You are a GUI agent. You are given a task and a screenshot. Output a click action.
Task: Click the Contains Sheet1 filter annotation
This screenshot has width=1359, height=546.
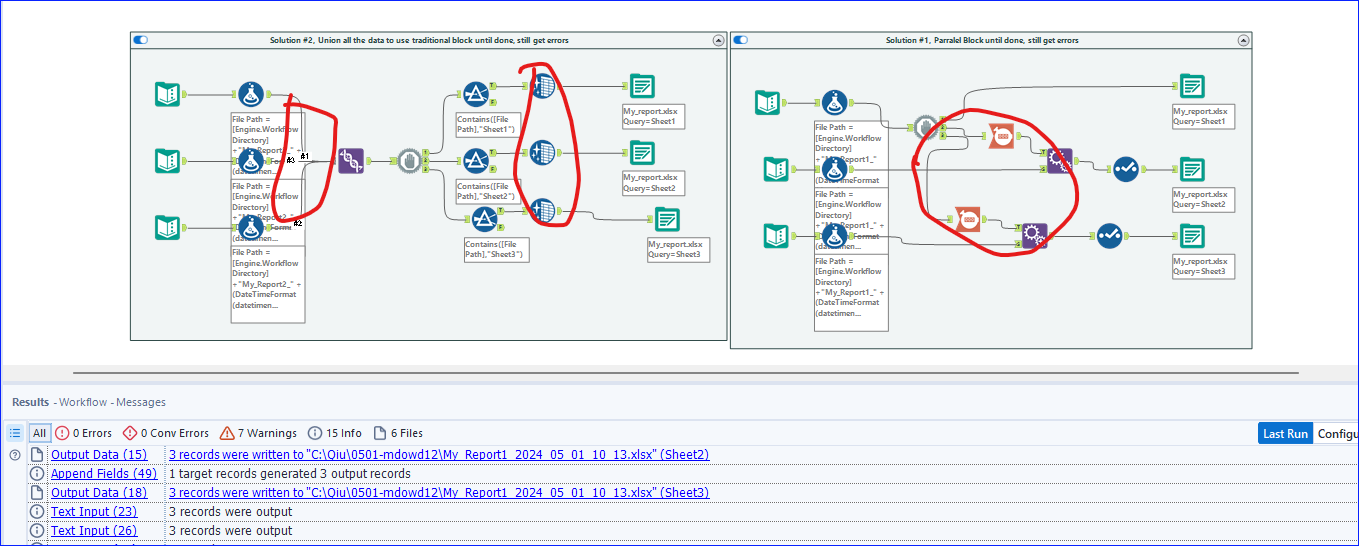pos(487,124)
